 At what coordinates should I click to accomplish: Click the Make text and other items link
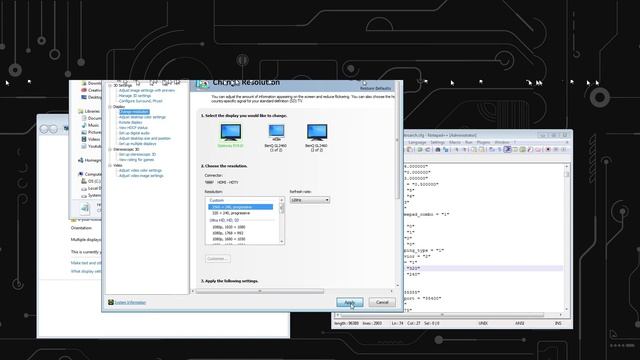pyautogui.click(x=86, y=263)
